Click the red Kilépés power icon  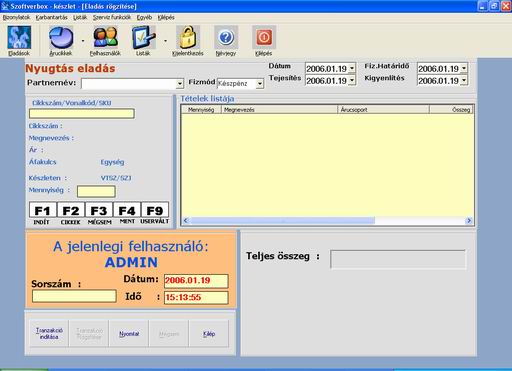[x=264, y=38]
